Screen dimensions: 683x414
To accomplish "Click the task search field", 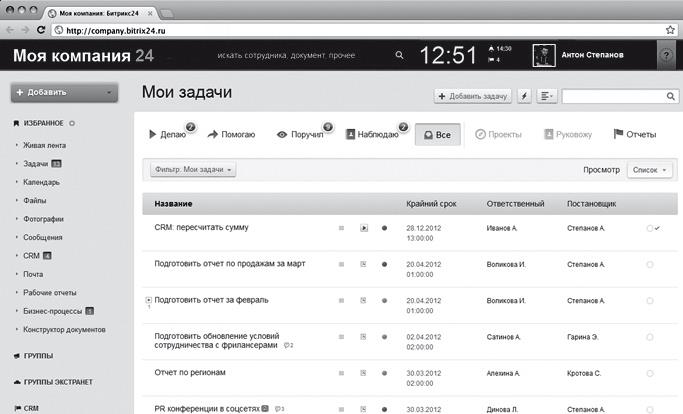I will pos(614,96).
